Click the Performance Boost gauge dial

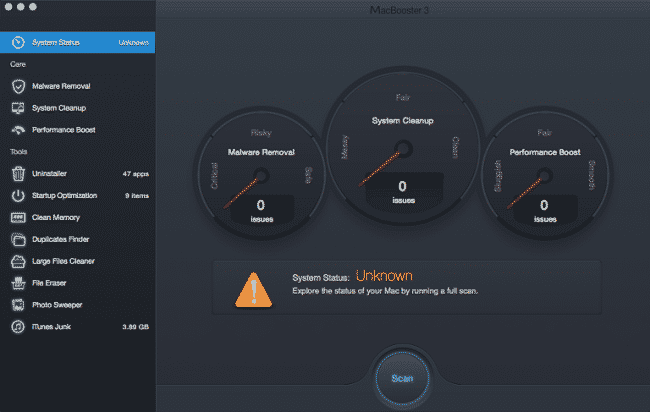[546, 178]
